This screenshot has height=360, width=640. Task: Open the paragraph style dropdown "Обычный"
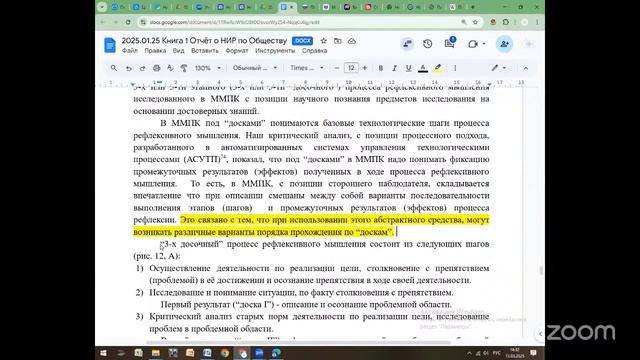click(255, 68)
